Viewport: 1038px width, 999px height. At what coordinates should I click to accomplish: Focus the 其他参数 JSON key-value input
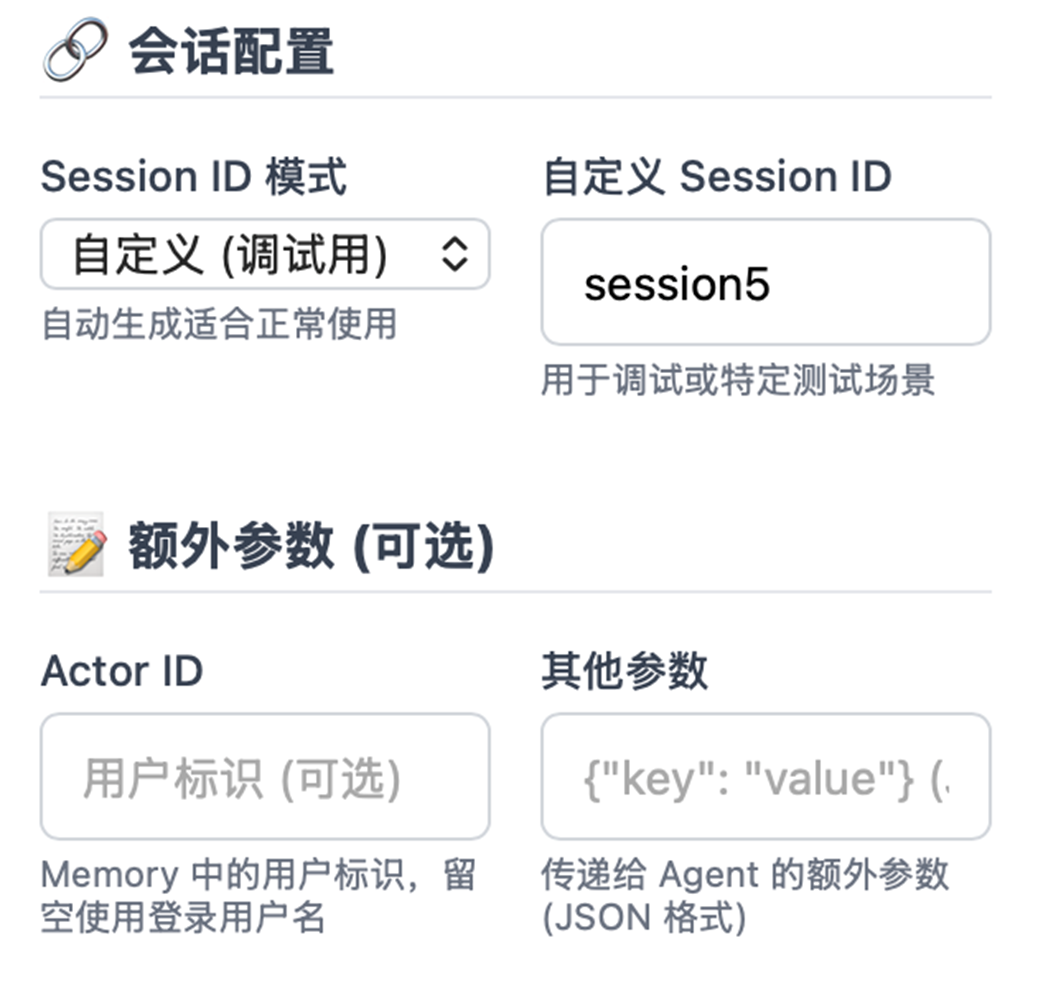click(x=765, y=776)
